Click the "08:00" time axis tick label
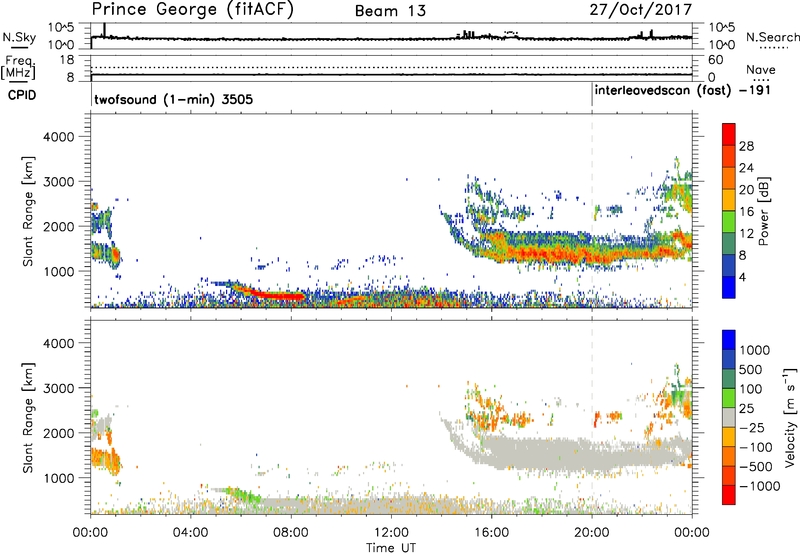Viewport: 800px width, 554px height. coord(291,533)
